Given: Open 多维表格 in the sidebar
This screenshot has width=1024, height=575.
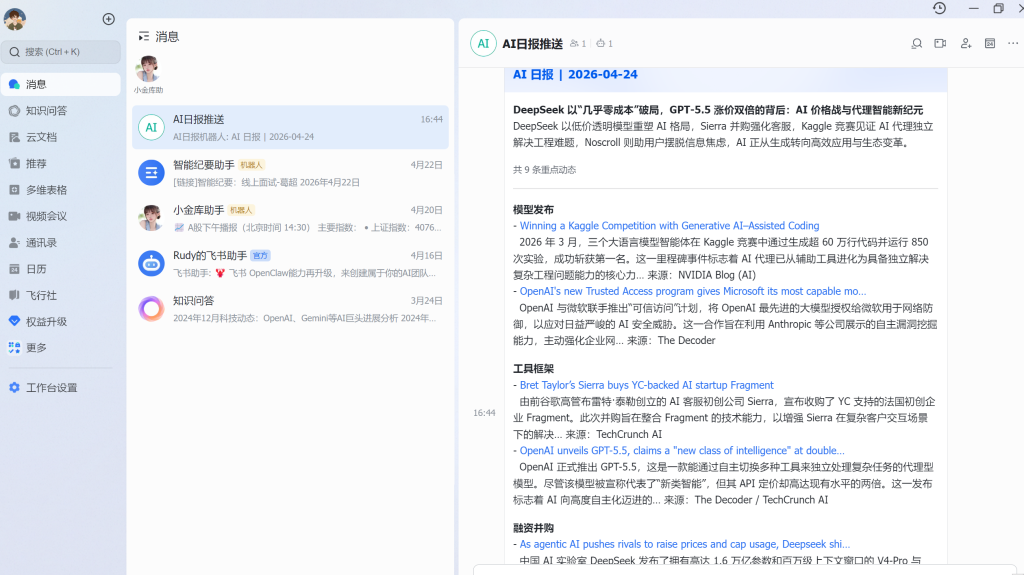Looking at the screenshot, I should [x=61, y=189].
